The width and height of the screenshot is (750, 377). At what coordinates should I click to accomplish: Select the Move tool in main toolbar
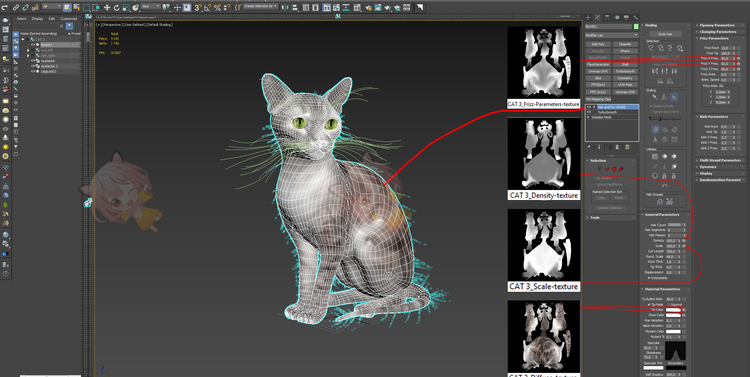coord(107,7)
